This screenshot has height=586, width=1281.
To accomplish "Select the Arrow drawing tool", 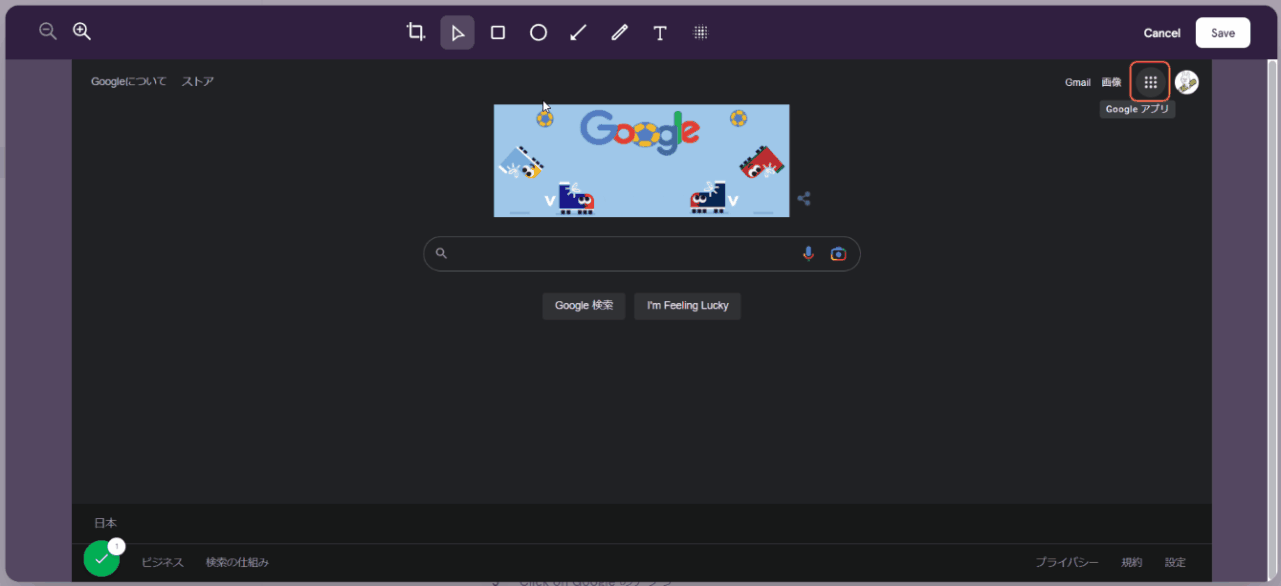I will click(578, 33).
